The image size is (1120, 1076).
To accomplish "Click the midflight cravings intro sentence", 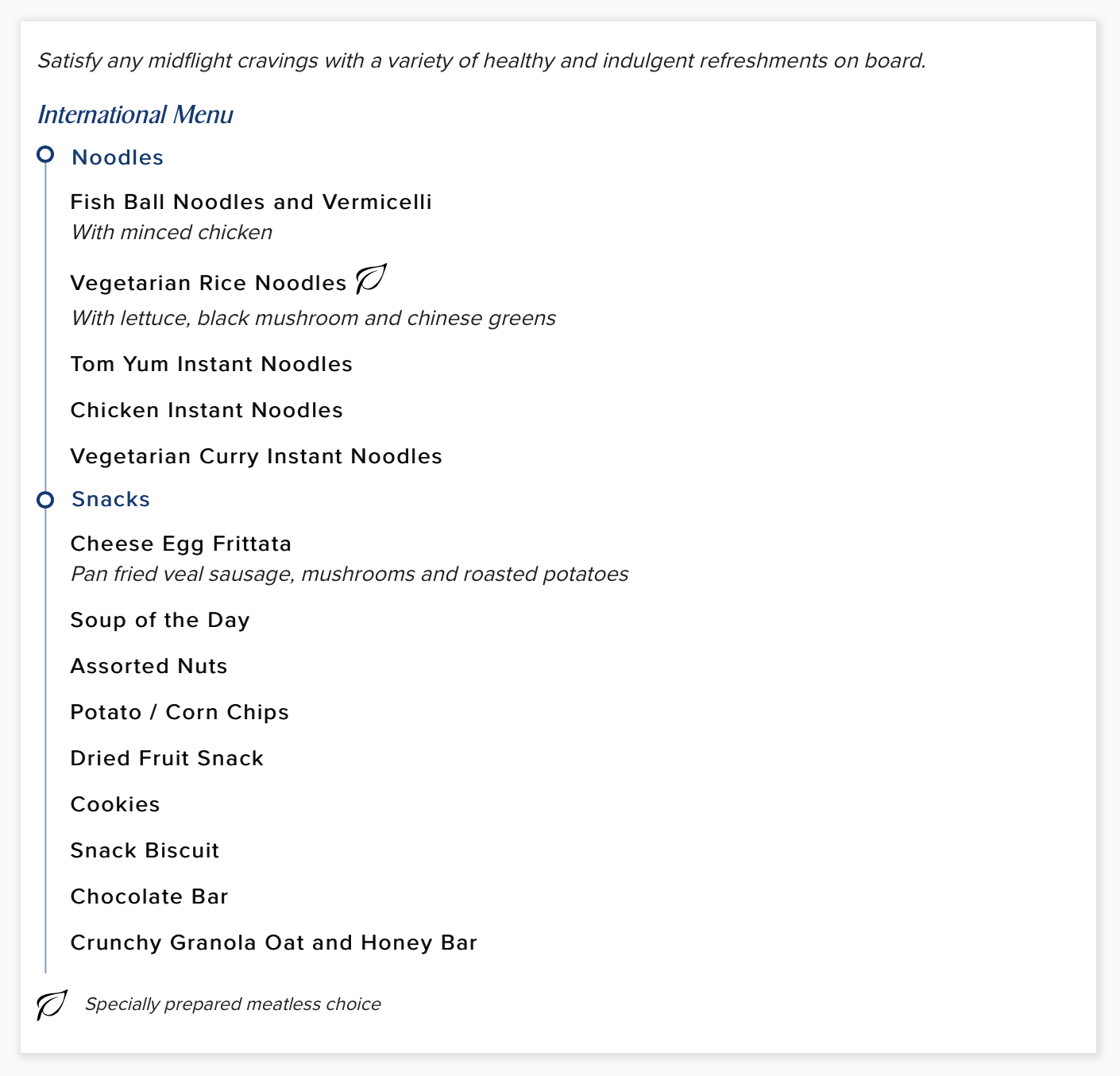I will click(x=481, y=60).
